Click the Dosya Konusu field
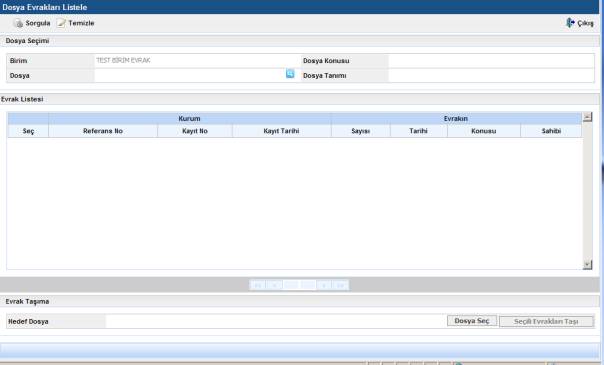The width and height of the screenshot is (604, 365). 491,61
